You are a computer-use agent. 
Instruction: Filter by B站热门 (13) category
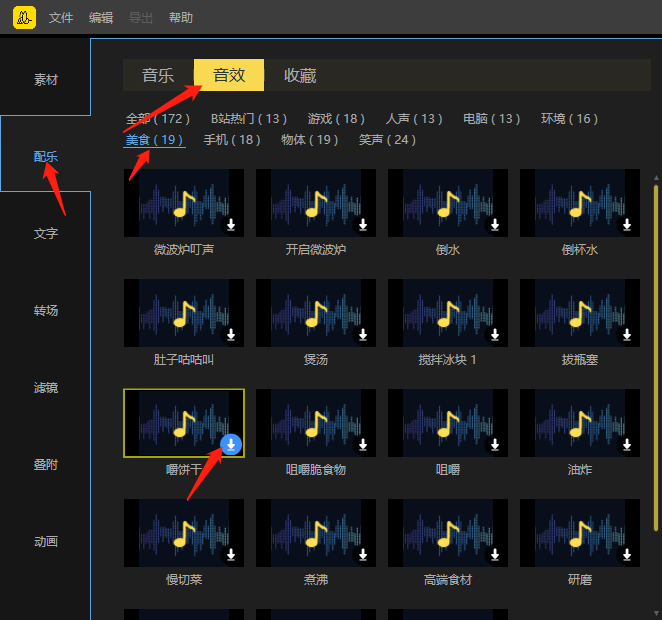pos(248,119)
